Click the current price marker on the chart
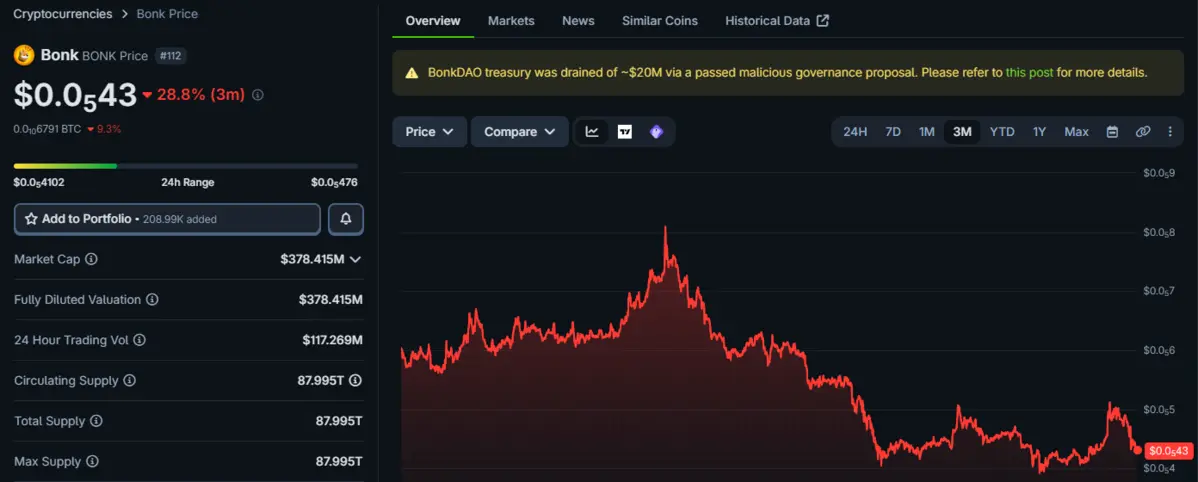 (1138, 451)
